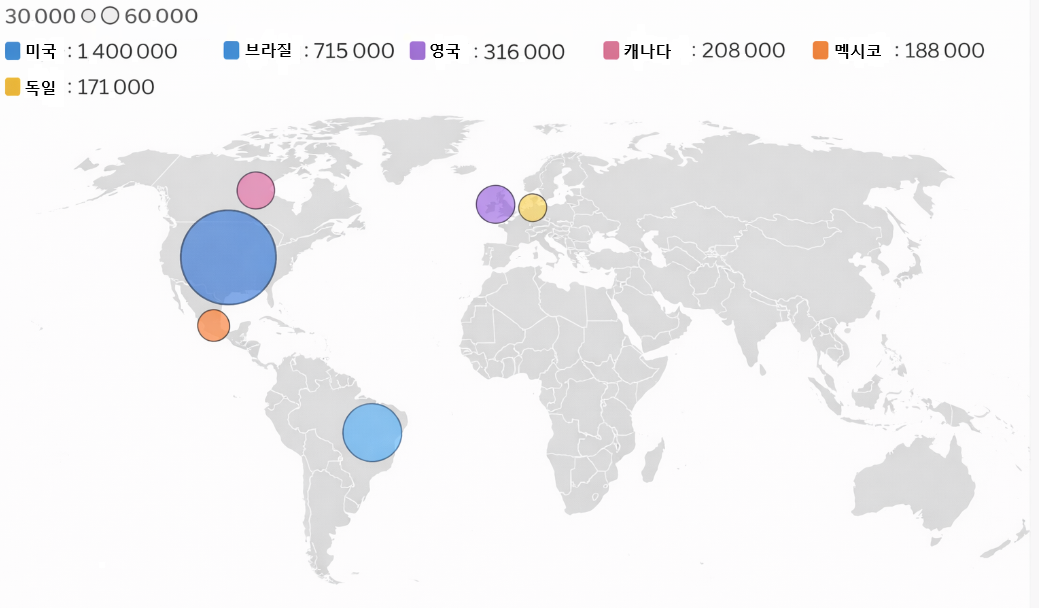Click the 멕시코 legend label
Image resolution: width=1039 pixels, height=608 pixels.
[857, 51]
